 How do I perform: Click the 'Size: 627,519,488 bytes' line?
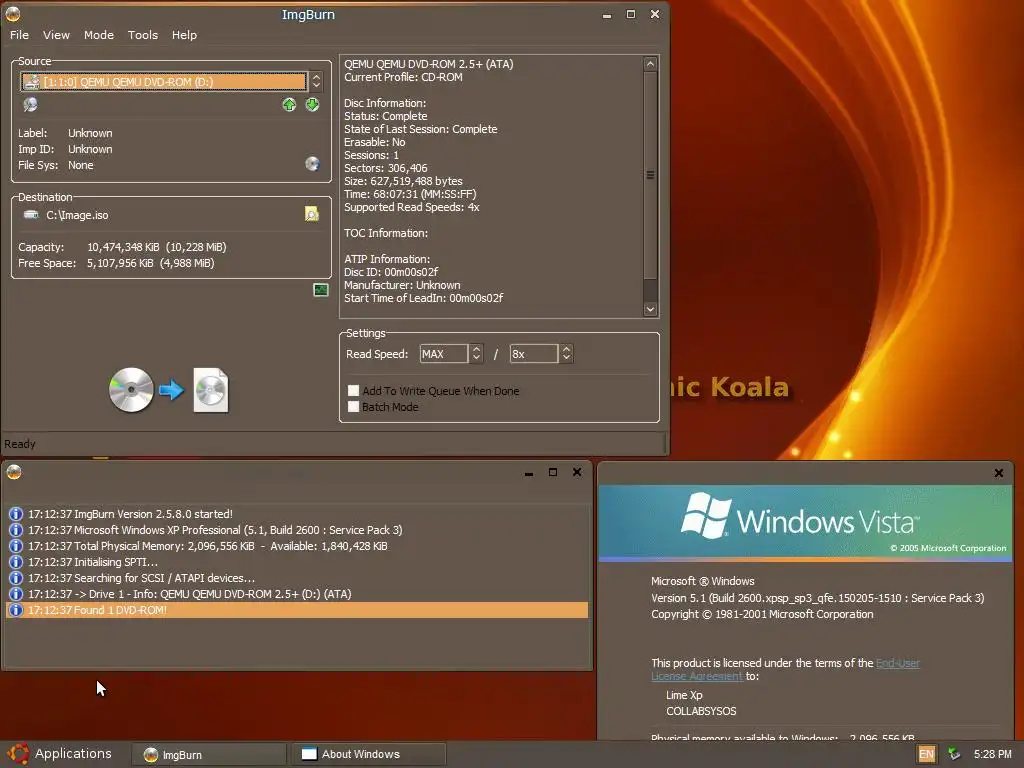point(403,181)
